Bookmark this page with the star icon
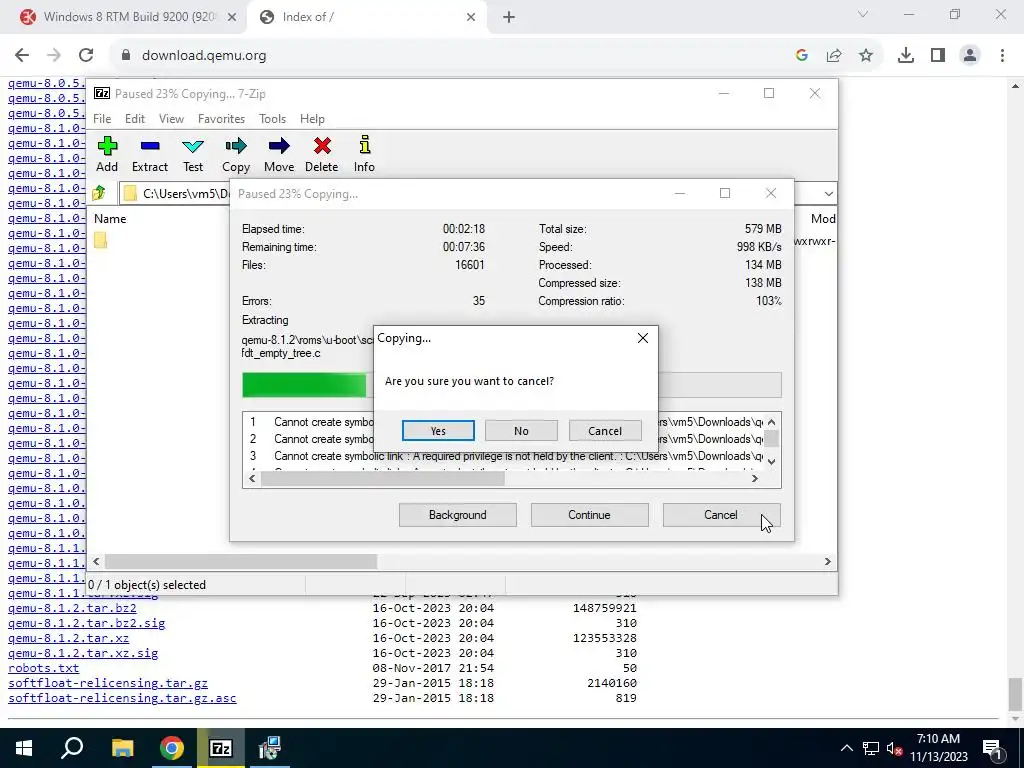Viewport: 1024px width, 768px height. (x=866, y=56)
